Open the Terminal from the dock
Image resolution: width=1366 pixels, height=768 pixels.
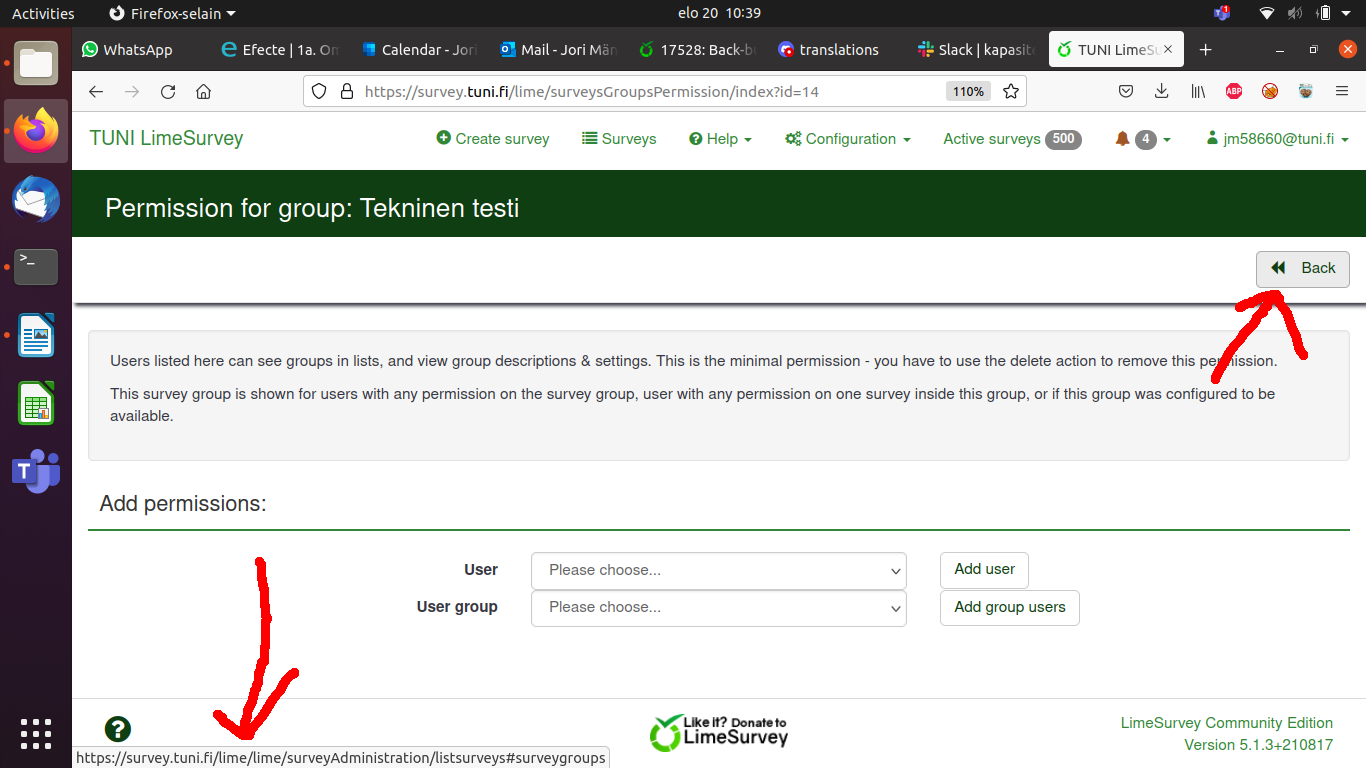coord(36,267)
